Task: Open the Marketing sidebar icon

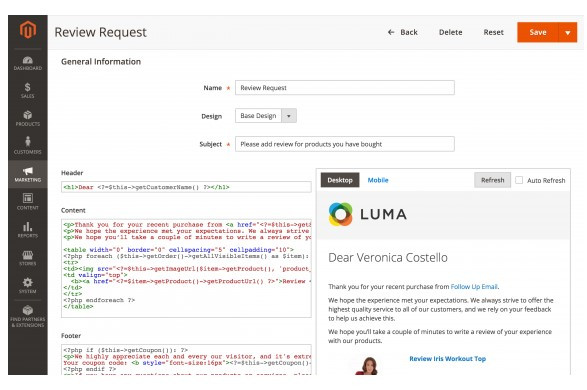Action: coord(28,174)
